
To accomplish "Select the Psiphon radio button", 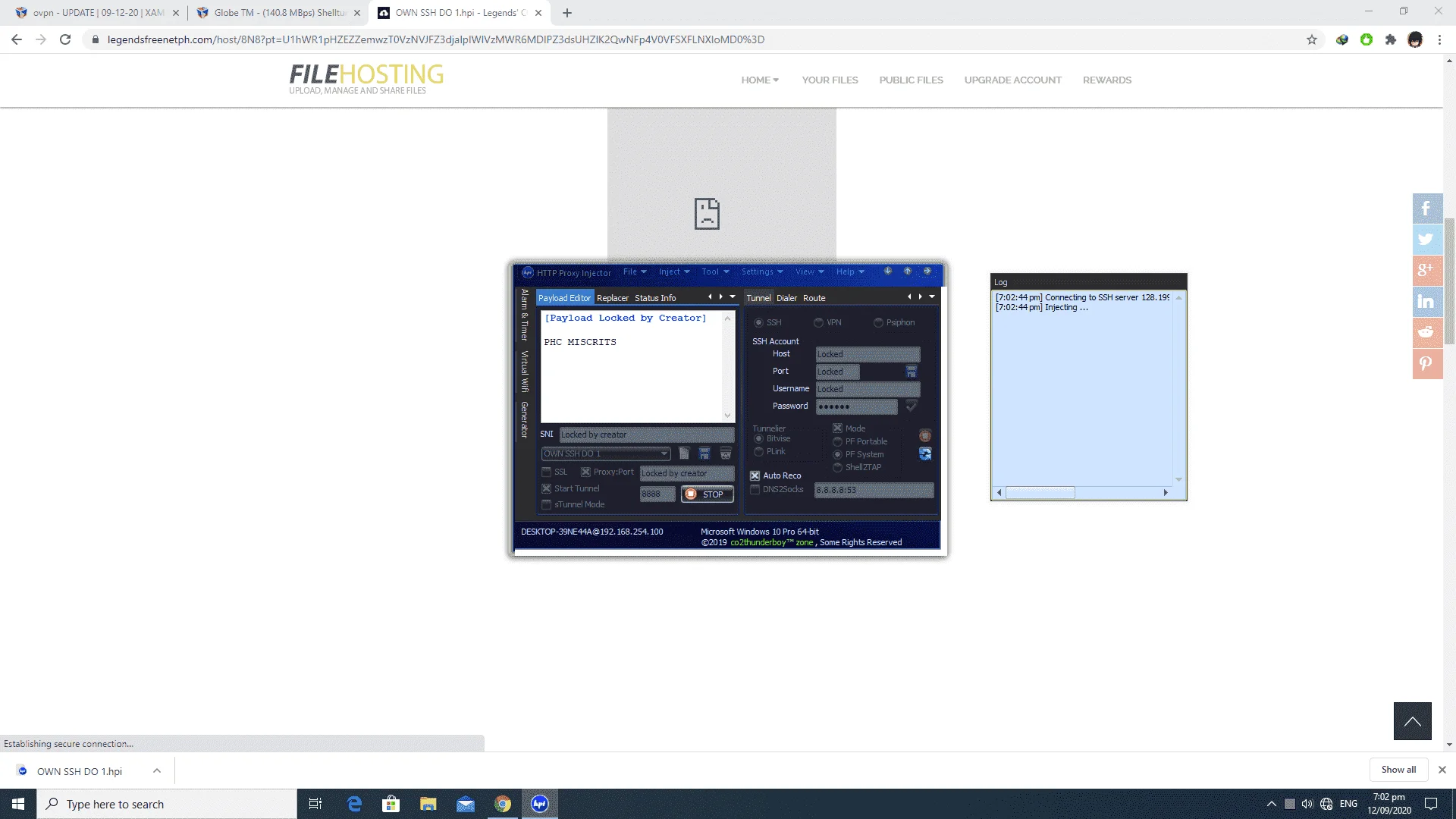I will tap(878, 323).
